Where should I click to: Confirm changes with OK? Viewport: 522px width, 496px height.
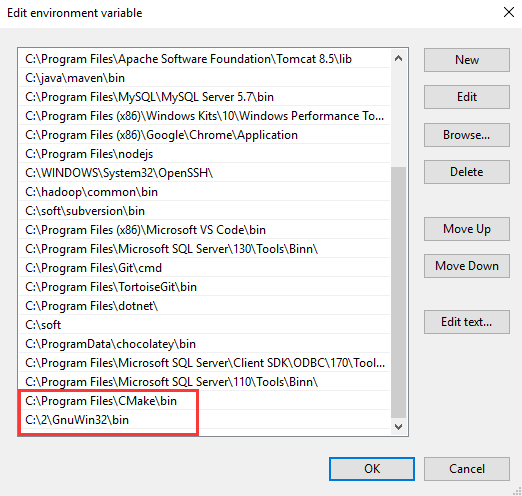coord(372,469)
